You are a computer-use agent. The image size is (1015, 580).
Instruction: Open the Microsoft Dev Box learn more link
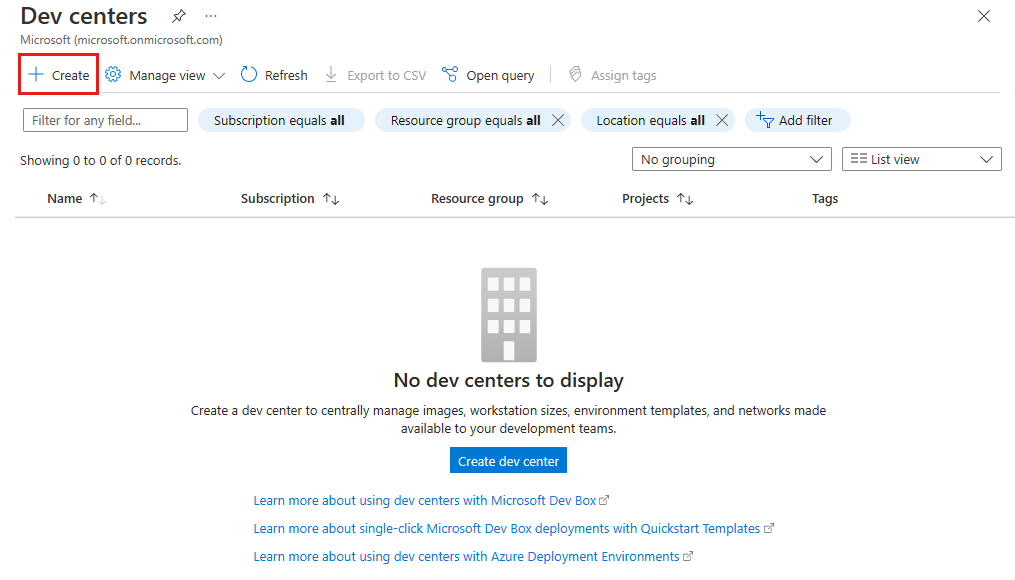[x=431, y=500]
